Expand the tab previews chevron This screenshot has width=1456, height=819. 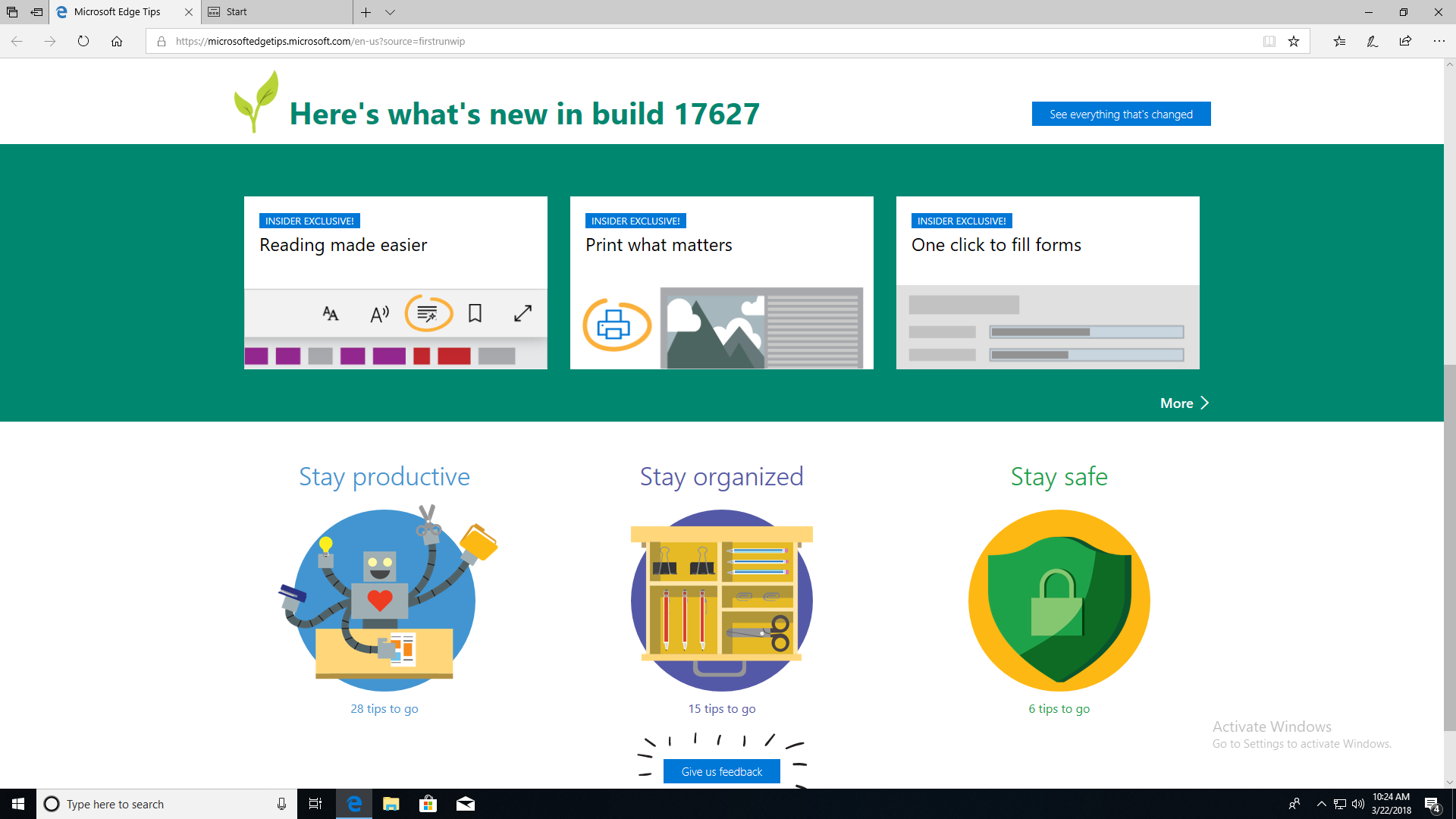point(390,12)
